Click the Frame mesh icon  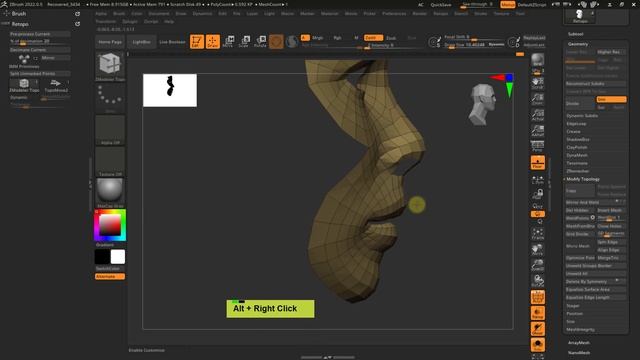538,234
